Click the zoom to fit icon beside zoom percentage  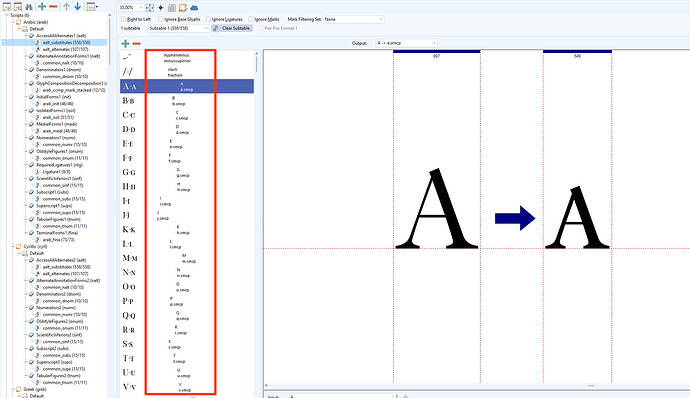[x=150, y=7]
